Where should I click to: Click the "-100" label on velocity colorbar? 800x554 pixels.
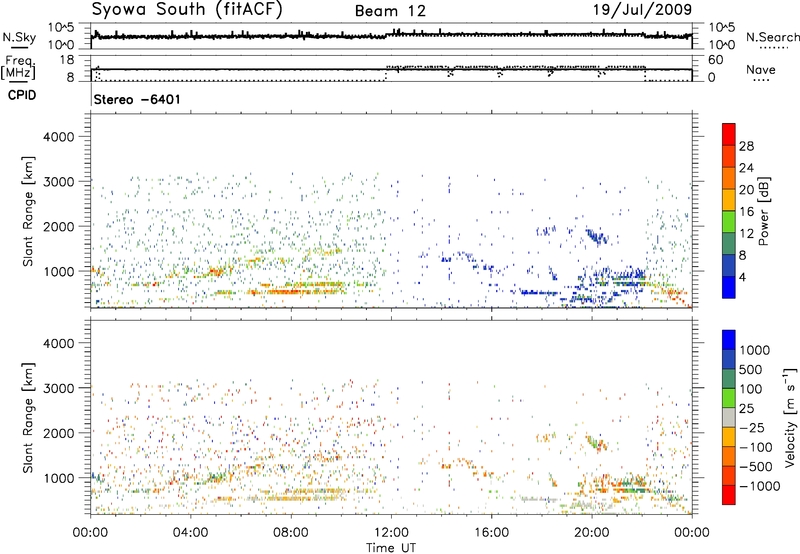(756, 447)
